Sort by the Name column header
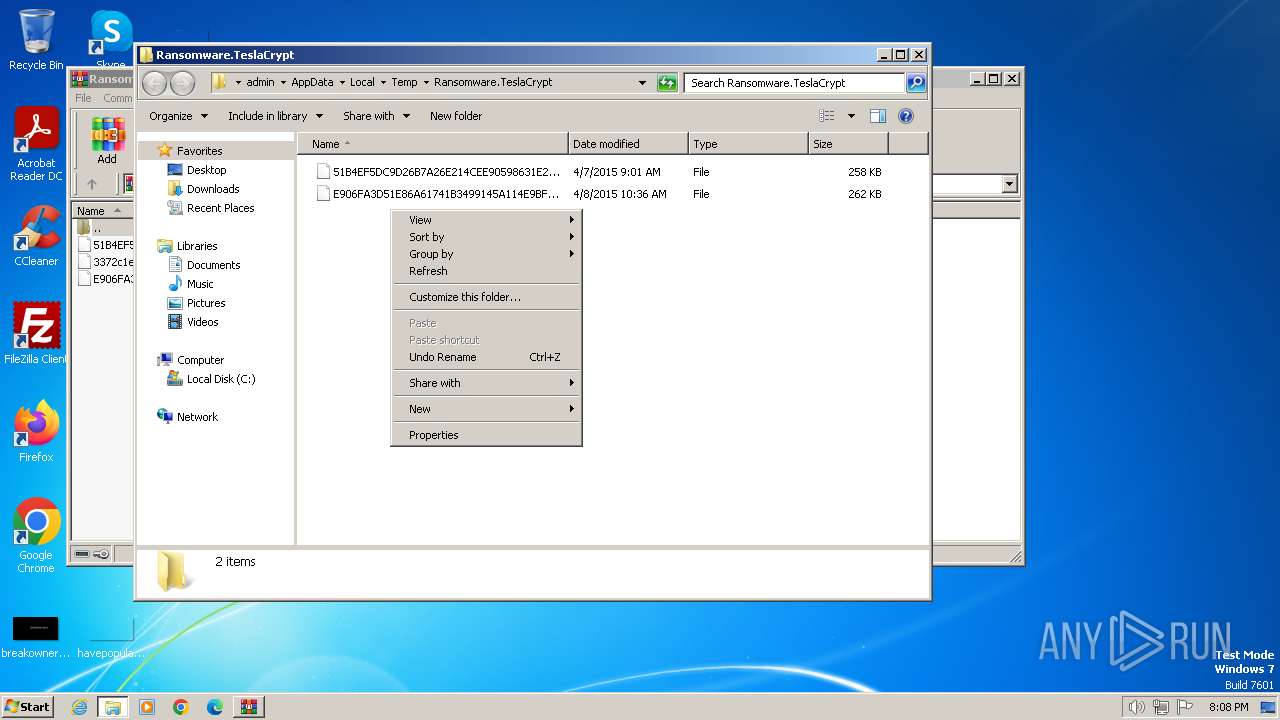1280x720 pixels. pos(433,144)
